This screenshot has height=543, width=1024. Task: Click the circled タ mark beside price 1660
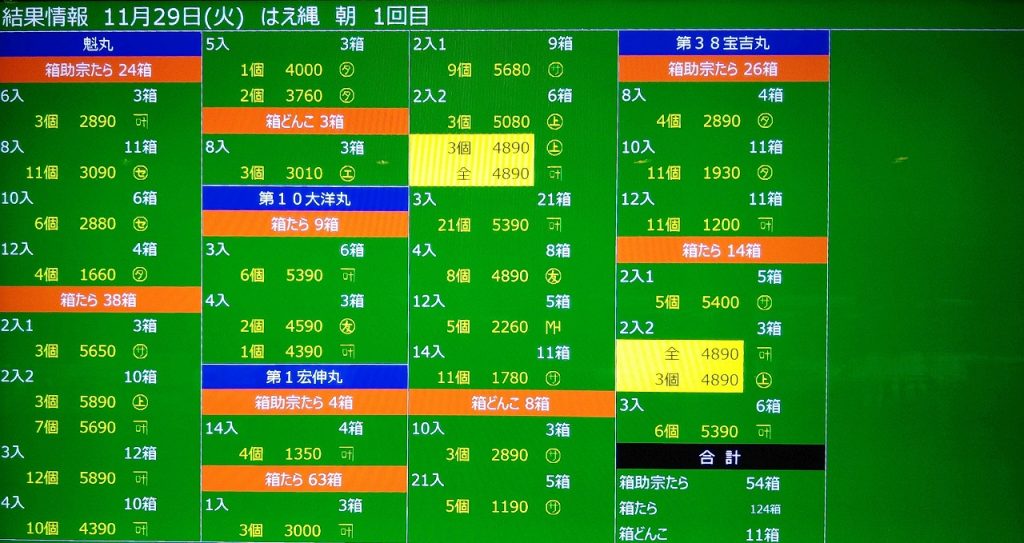coord(140,275)
